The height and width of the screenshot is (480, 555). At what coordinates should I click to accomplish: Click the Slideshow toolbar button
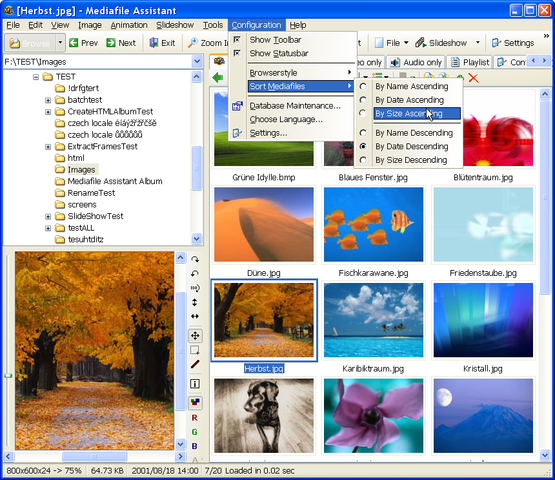(x=441, y=43)
